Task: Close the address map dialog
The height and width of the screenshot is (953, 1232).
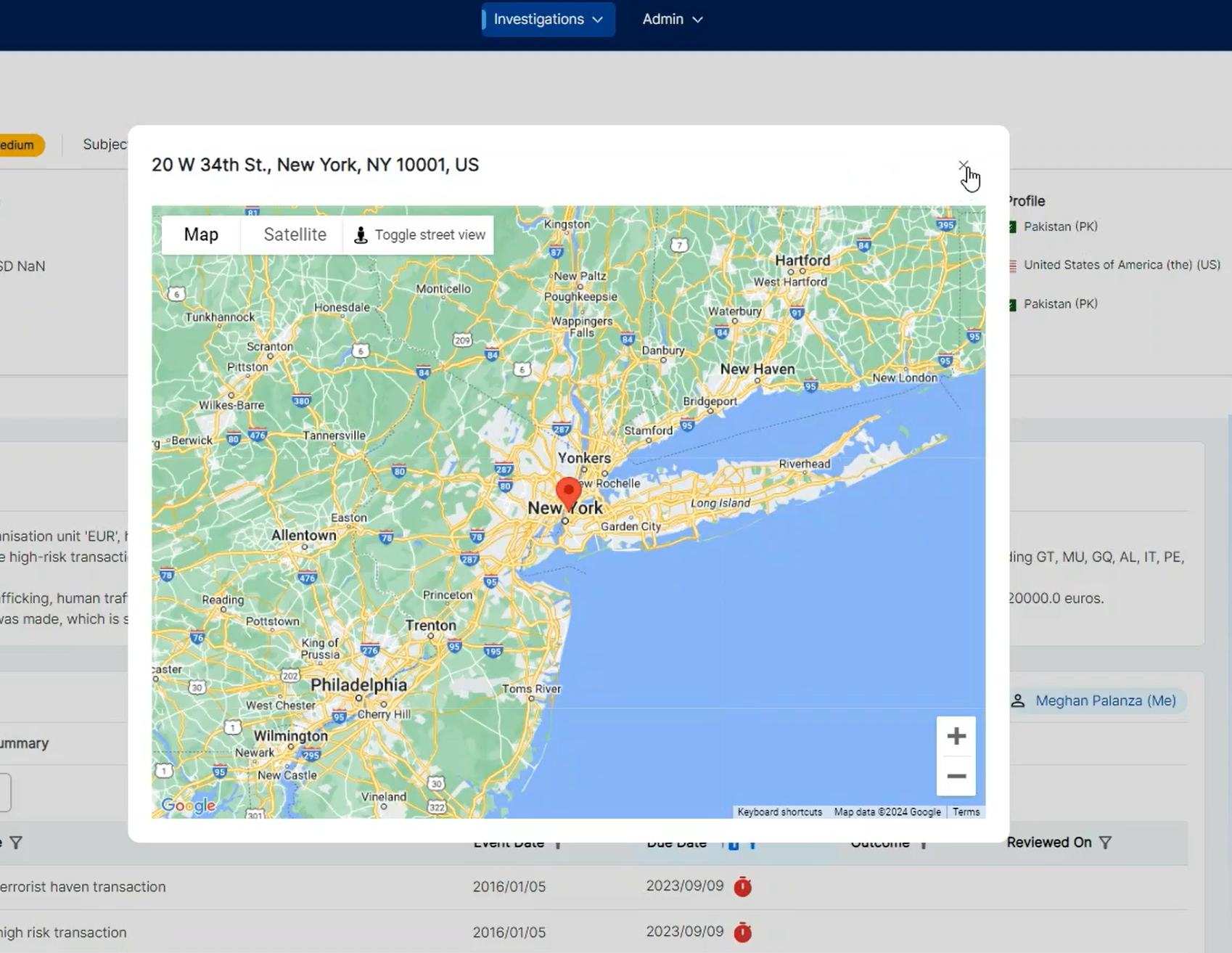Action: pyautogui.click(x=964, y=165)
